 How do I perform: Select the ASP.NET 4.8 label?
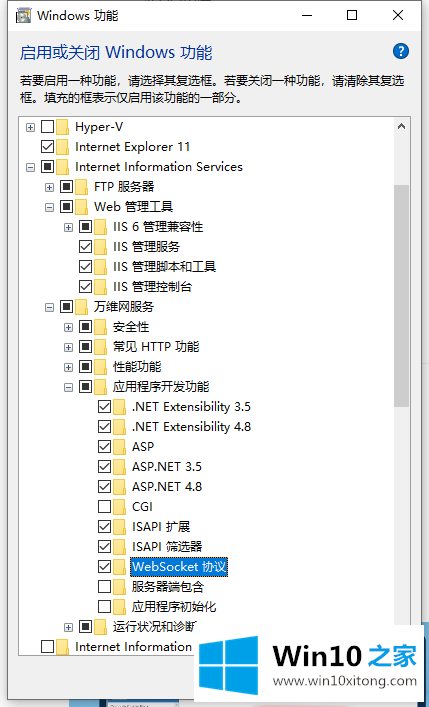click(x=167, y=487)
